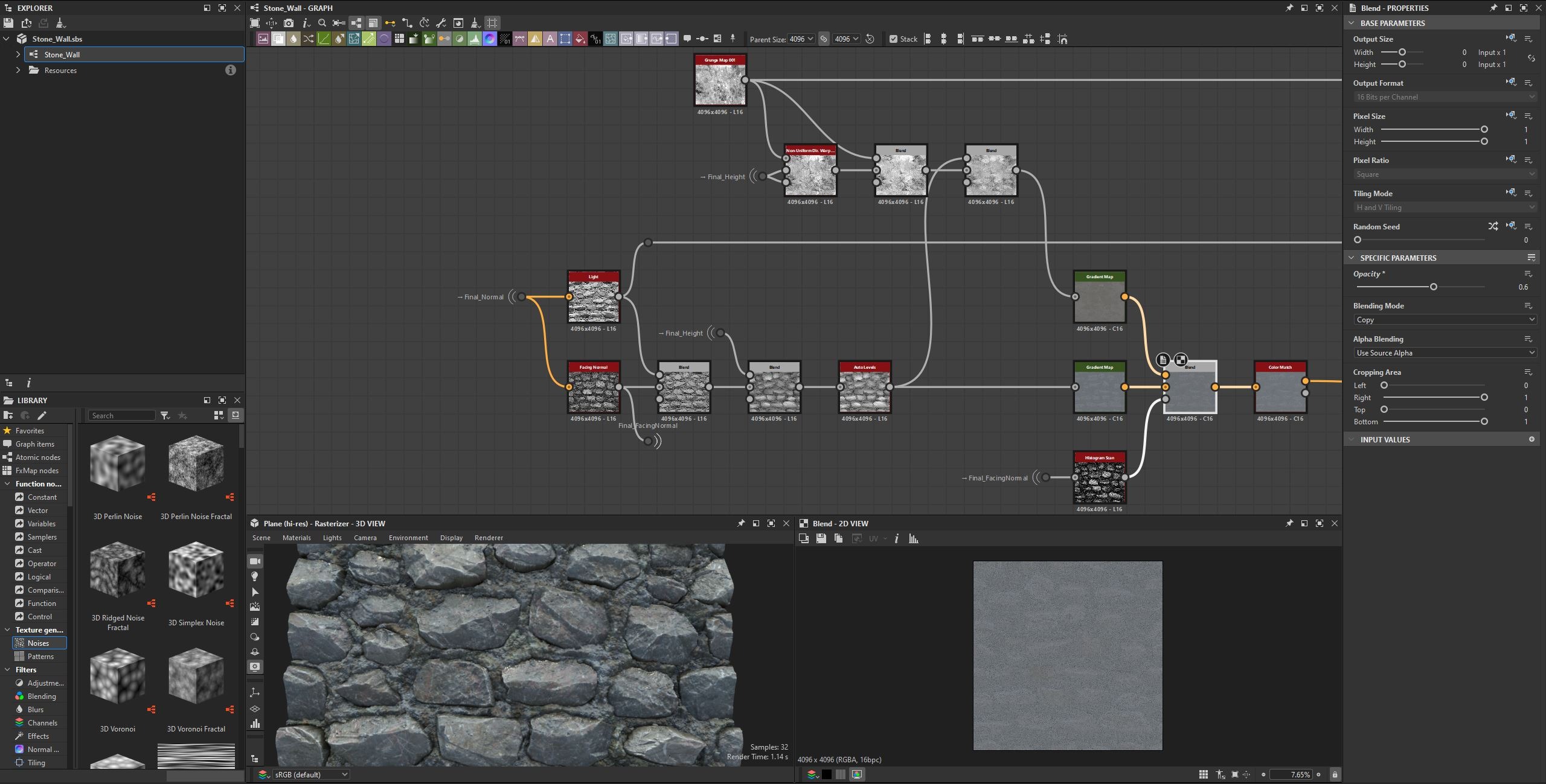Add a Curve node from the node bar
This screenshot has height=784, width=1546.
pyautogui.click(x=324, y=39)
